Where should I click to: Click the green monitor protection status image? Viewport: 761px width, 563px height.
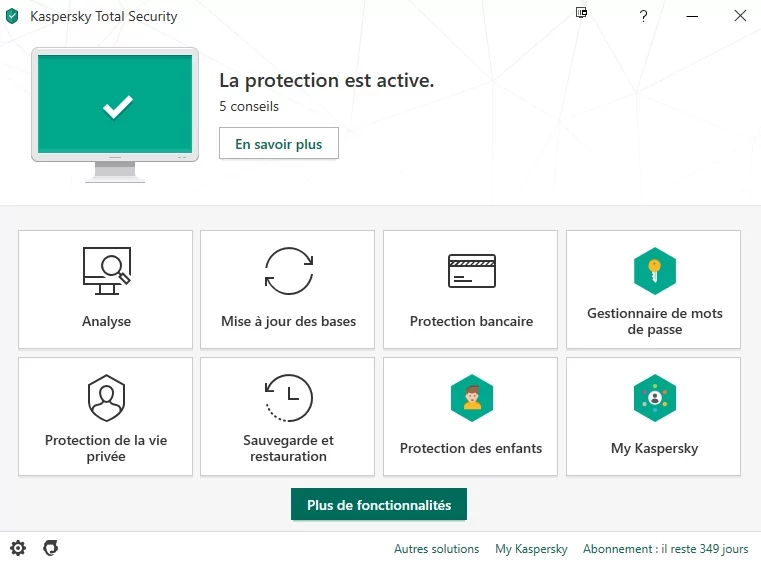115,115
